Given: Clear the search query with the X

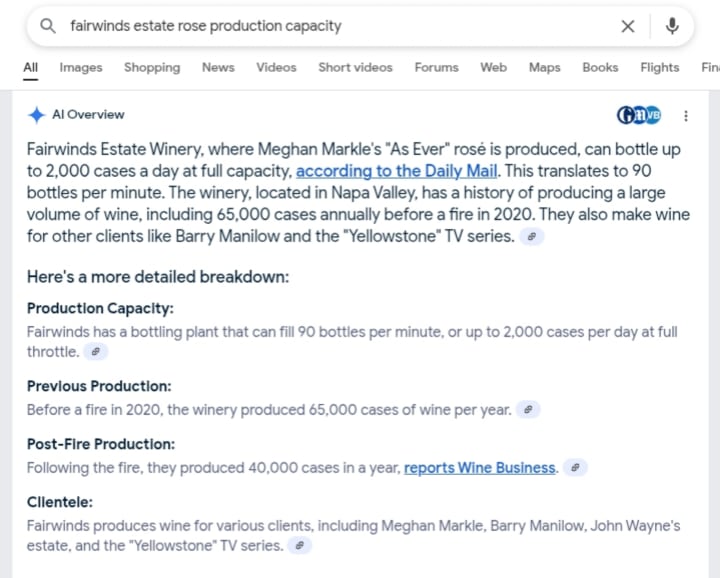Looking at the screenshot, I should (x=628, y=26).
